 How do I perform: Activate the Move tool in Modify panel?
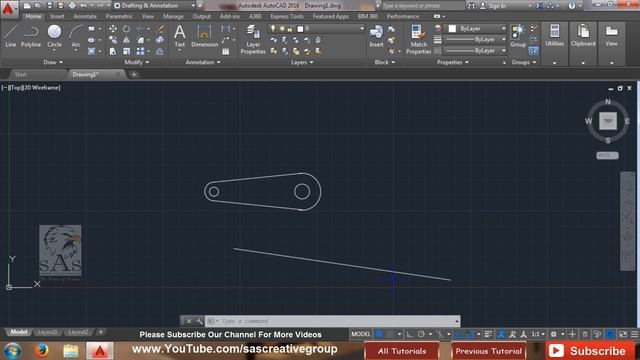tap(113, 29)
